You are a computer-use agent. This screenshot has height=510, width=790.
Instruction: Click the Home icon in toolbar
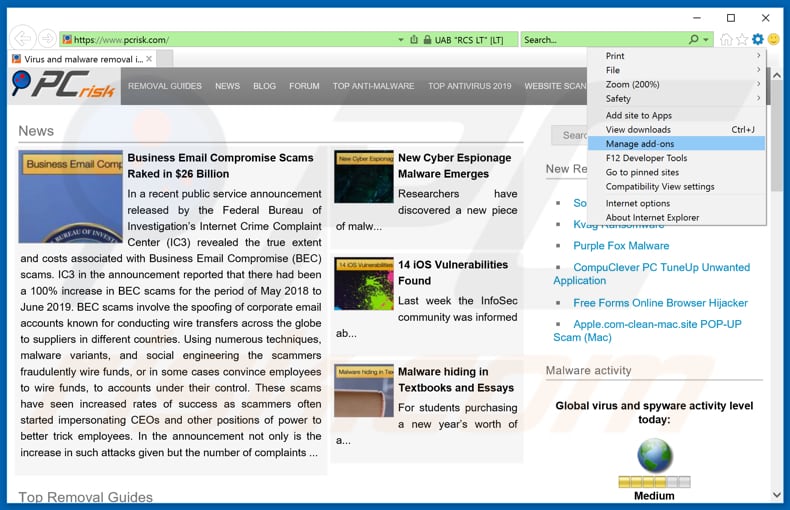pyautogui.click(x=726, y=39)
